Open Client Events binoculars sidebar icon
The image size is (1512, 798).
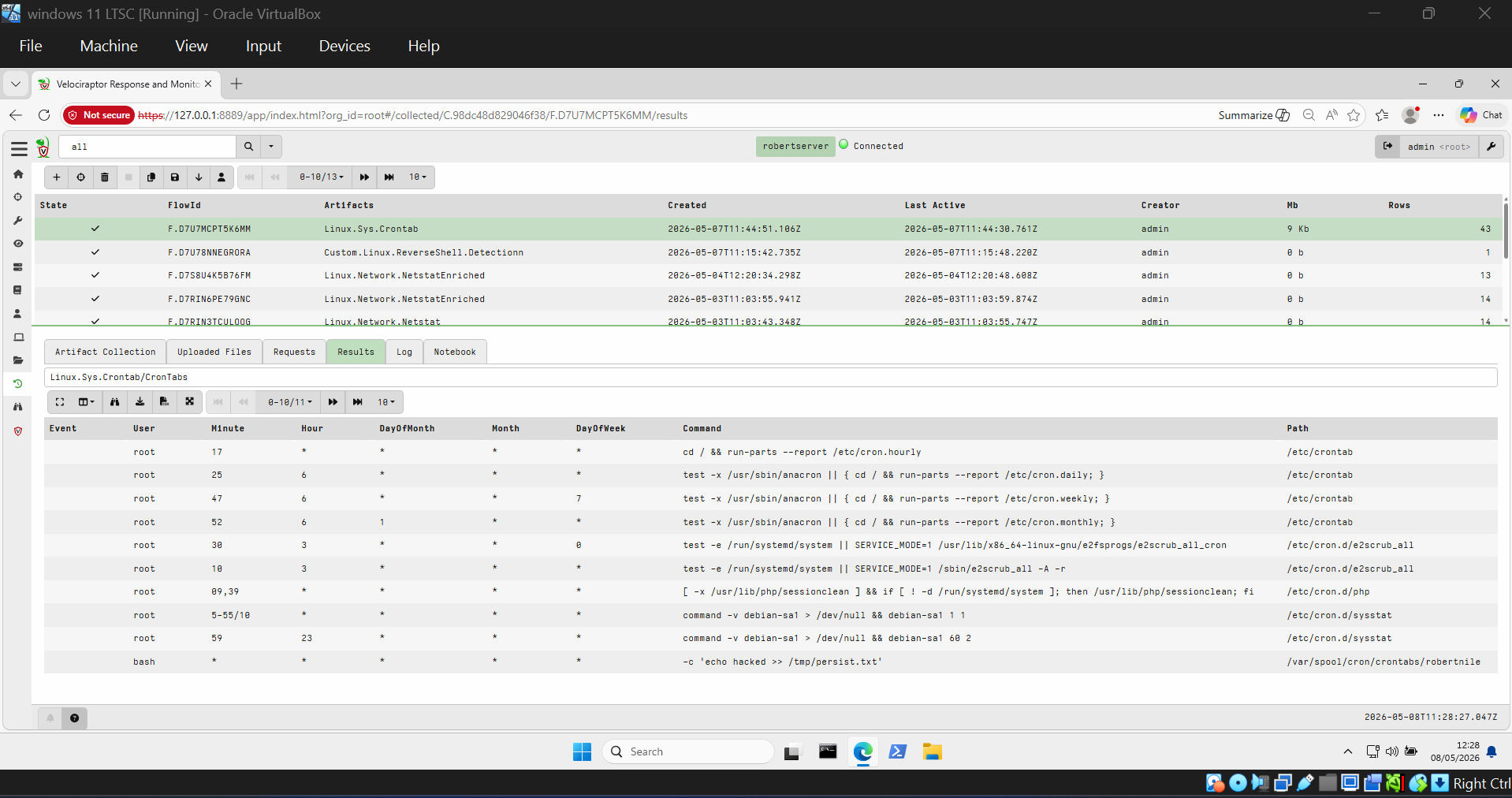18,407
